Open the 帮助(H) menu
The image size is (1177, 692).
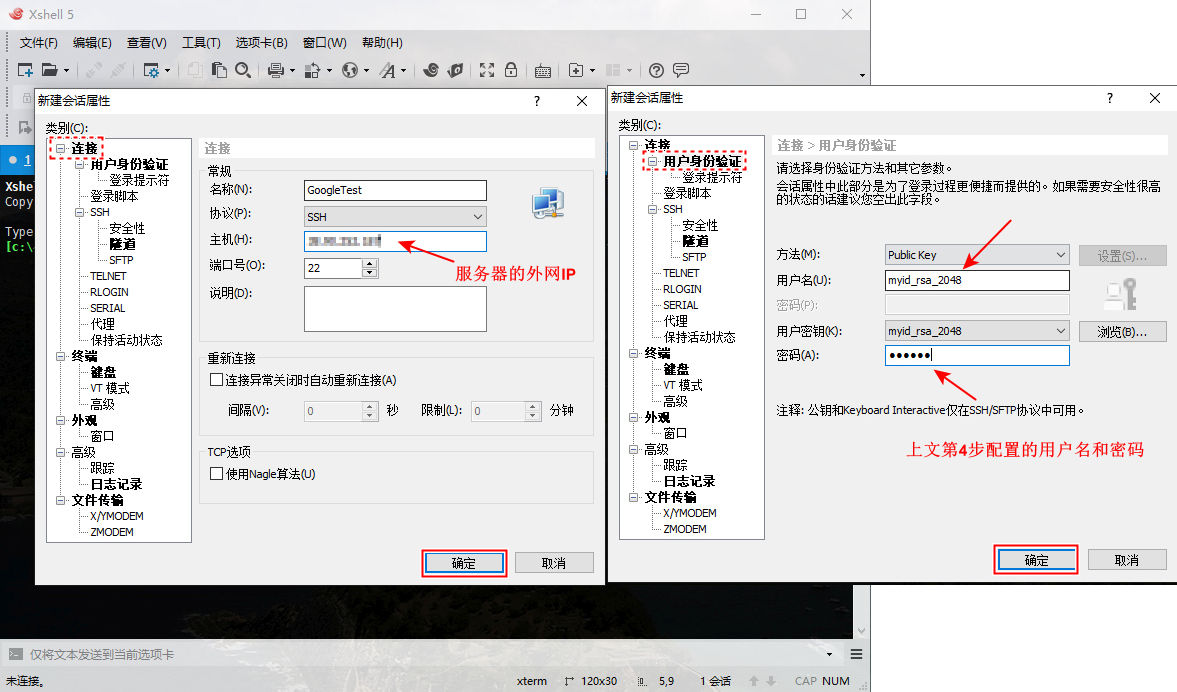pos(382,43)
